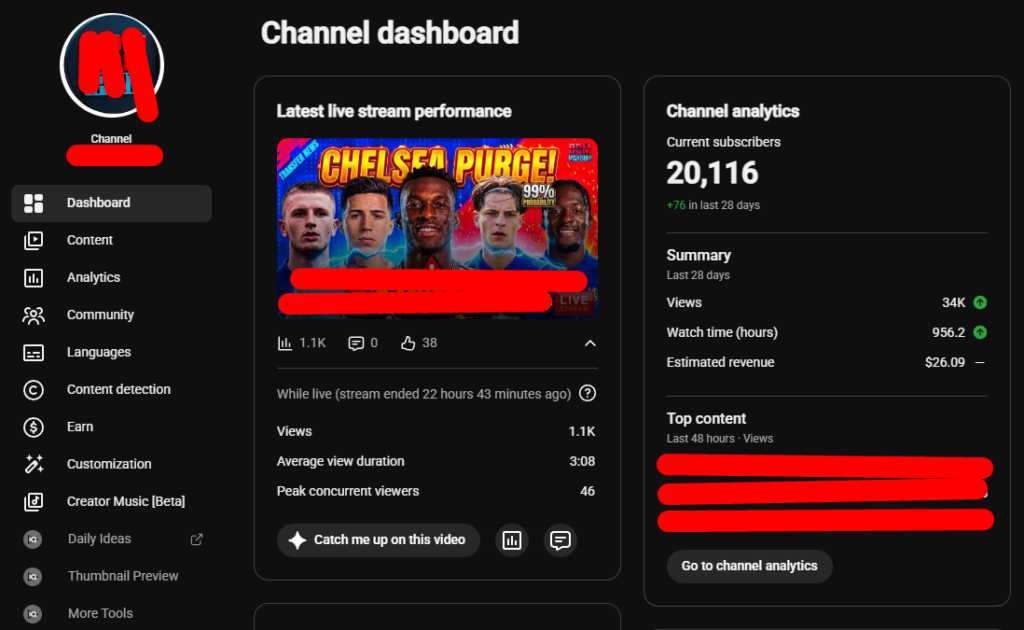Open the Chelsea Purge stream thumbnail

pos(437,228)
